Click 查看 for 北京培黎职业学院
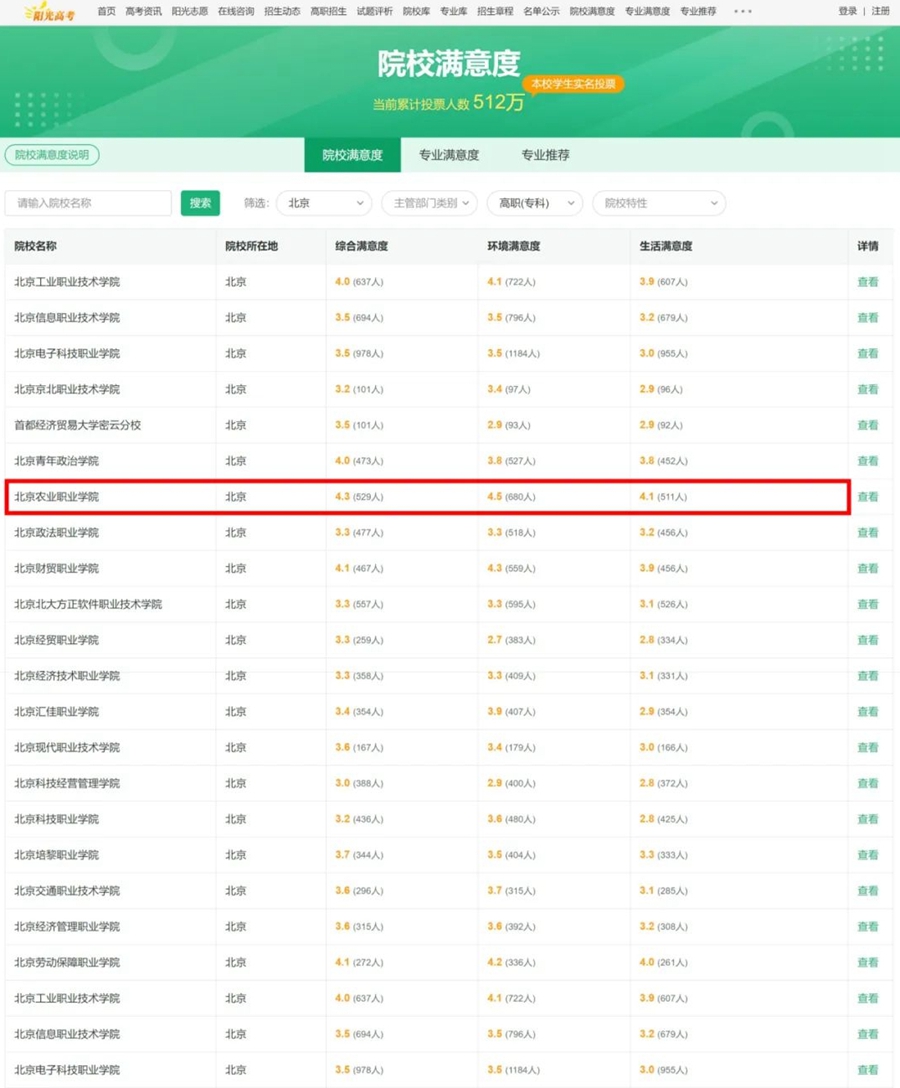The height and width of the screenshot is (1088, 900). tap(867, 855)
